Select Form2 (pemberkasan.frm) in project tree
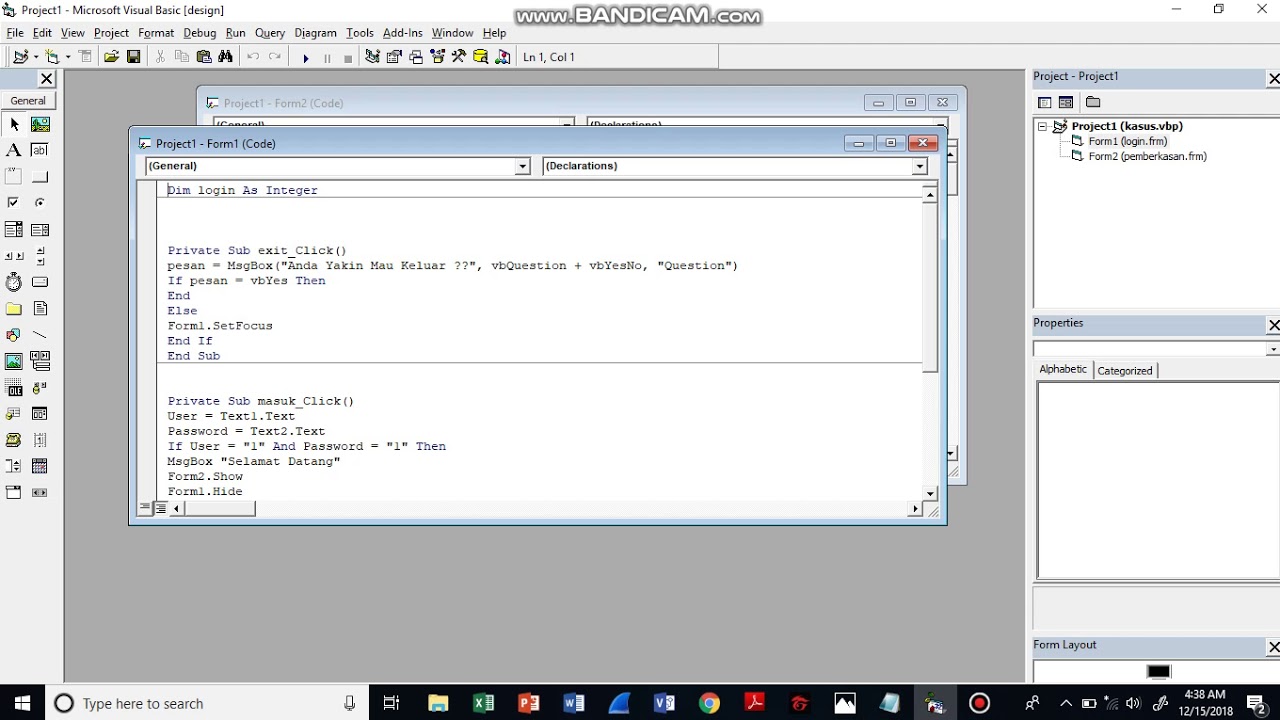 pyautogui.click(x=1147, y=156)
